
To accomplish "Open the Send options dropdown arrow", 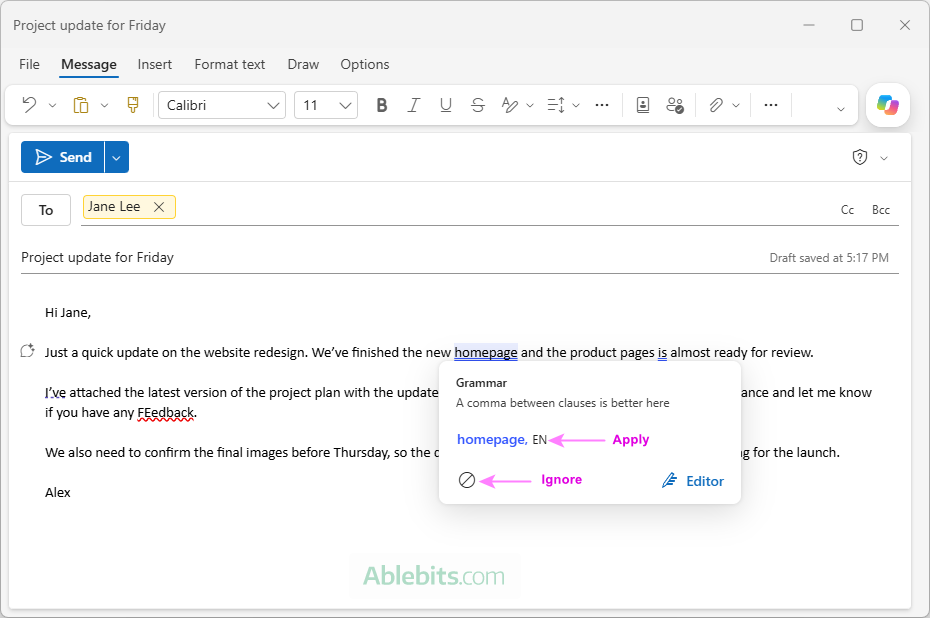I will click(117, 157).
